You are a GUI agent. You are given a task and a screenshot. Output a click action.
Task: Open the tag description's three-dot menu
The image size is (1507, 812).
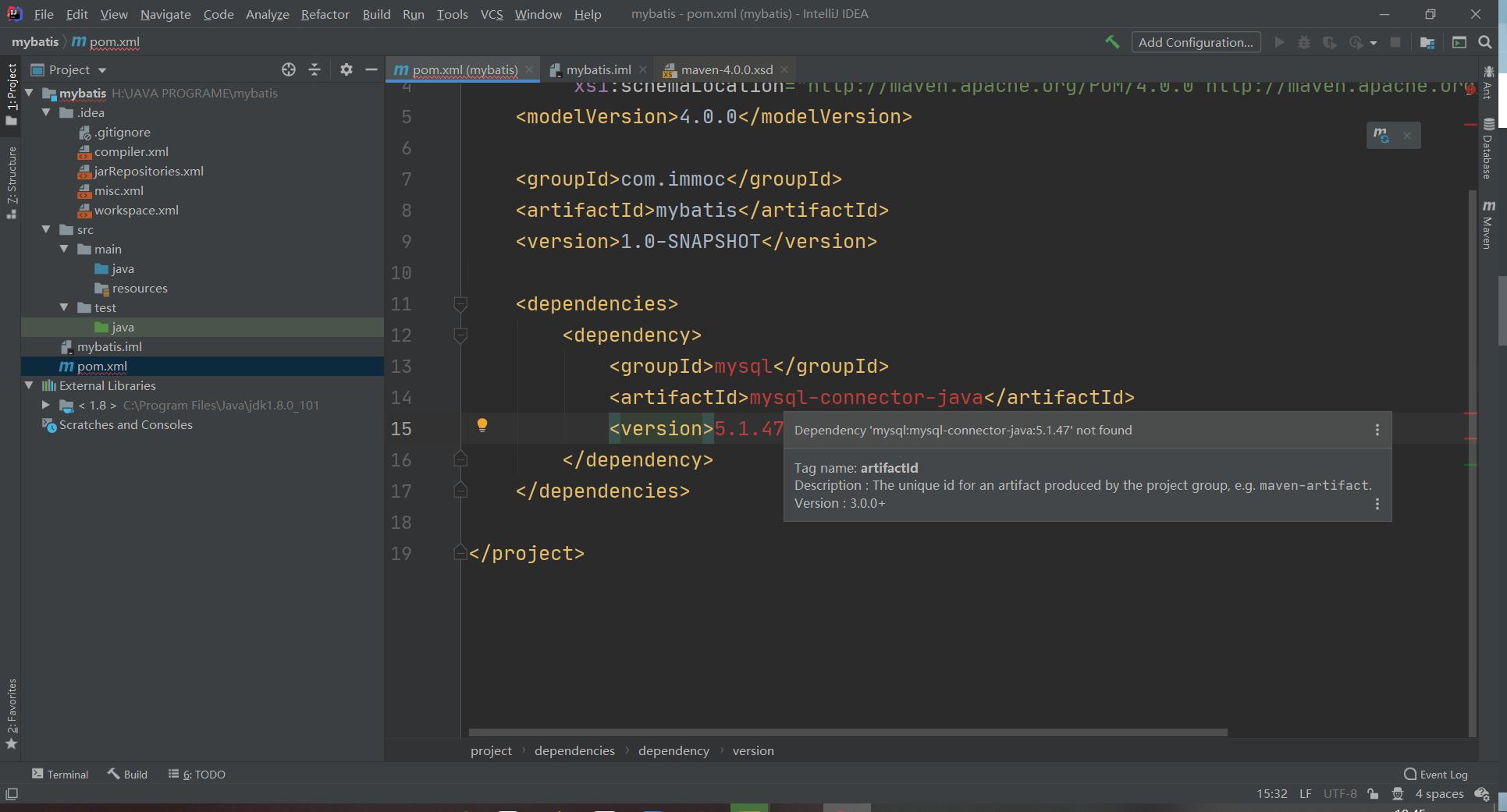coord(1377,504)
